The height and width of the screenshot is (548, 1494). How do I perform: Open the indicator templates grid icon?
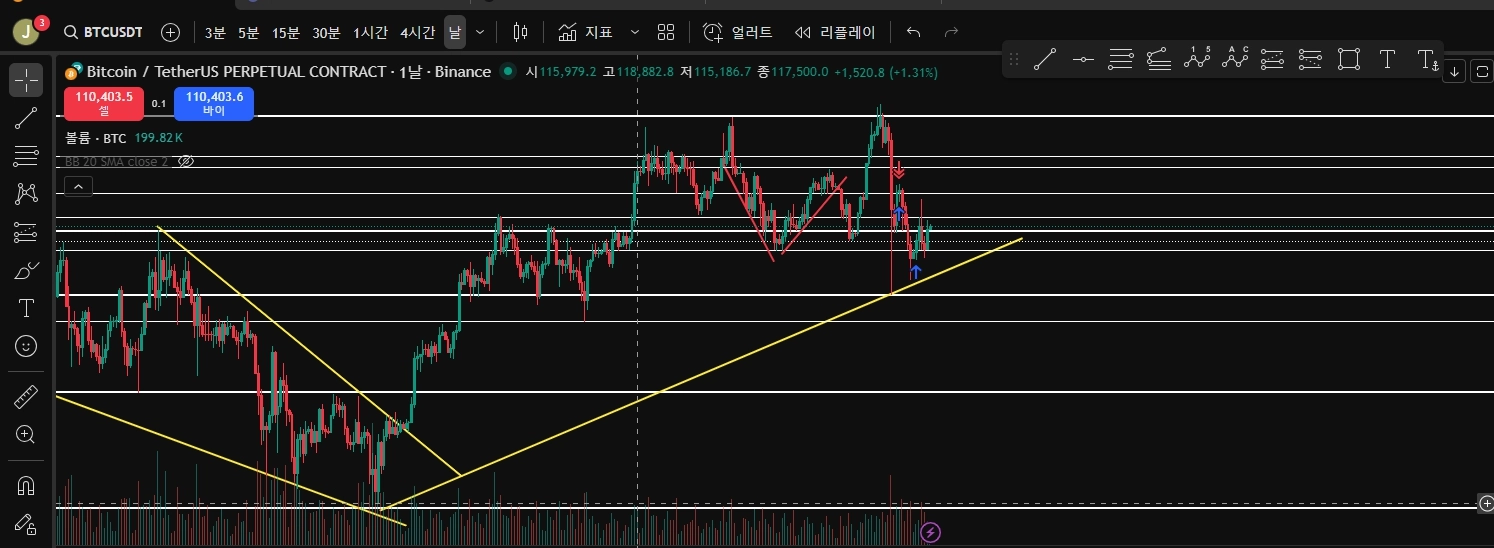(666, 32)
